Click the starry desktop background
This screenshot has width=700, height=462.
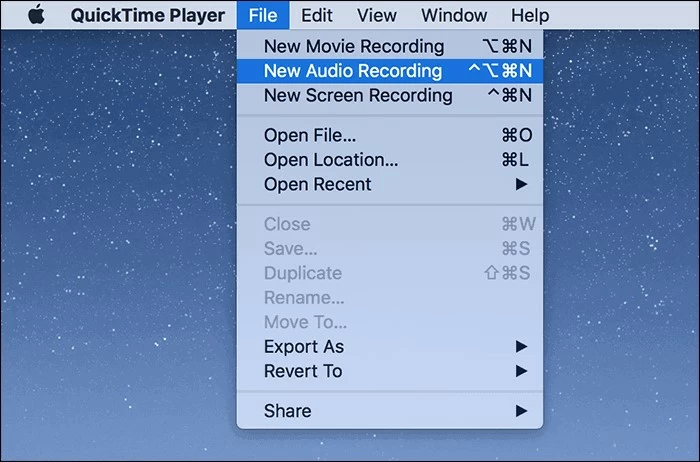(x=120, y=250)
